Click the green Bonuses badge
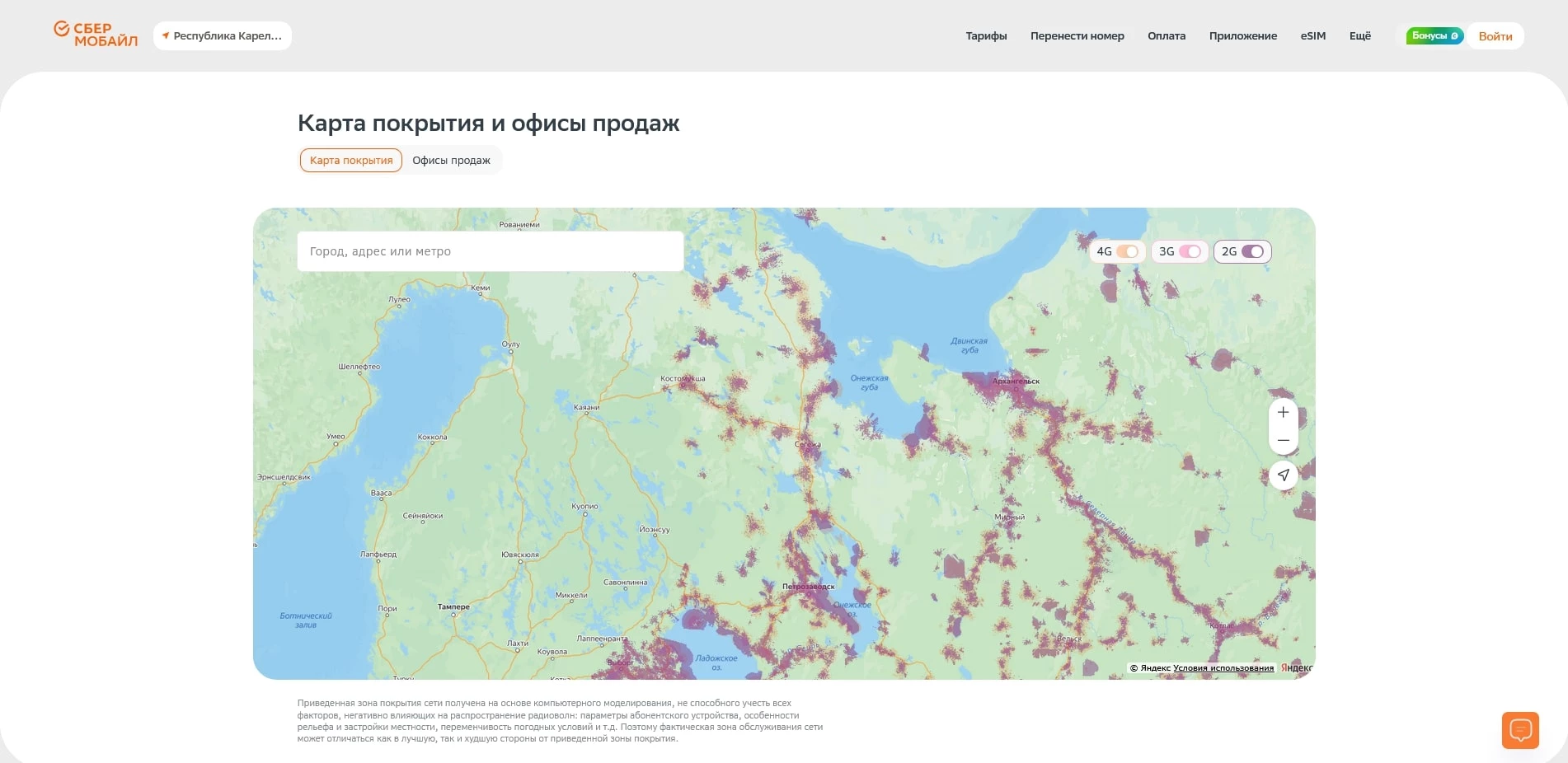Screen dimensions: 1568x763 coord(1434,36)
